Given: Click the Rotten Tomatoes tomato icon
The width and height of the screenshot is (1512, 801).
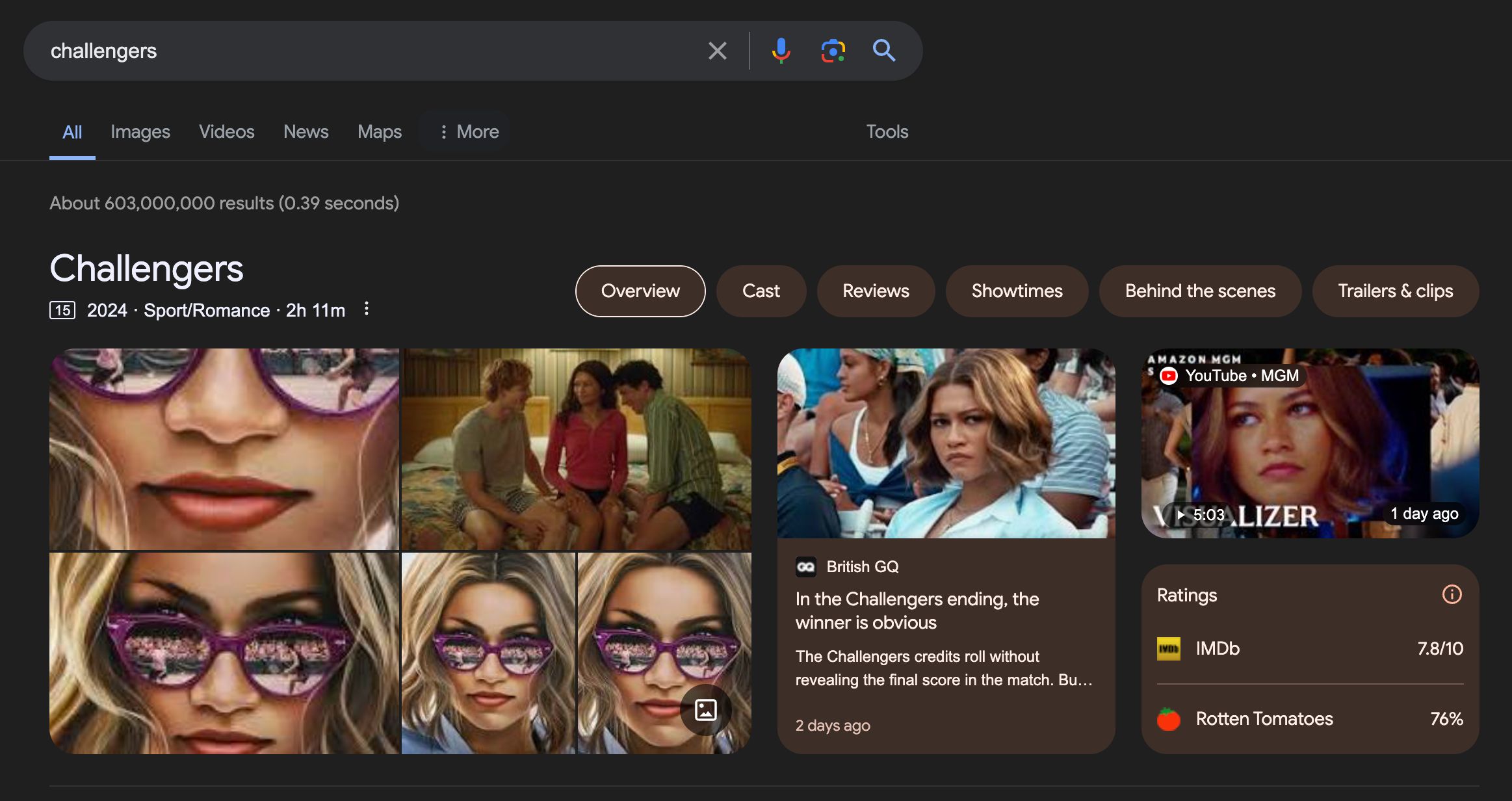Looking at the screenshot, I should (x=1169, y=718).
